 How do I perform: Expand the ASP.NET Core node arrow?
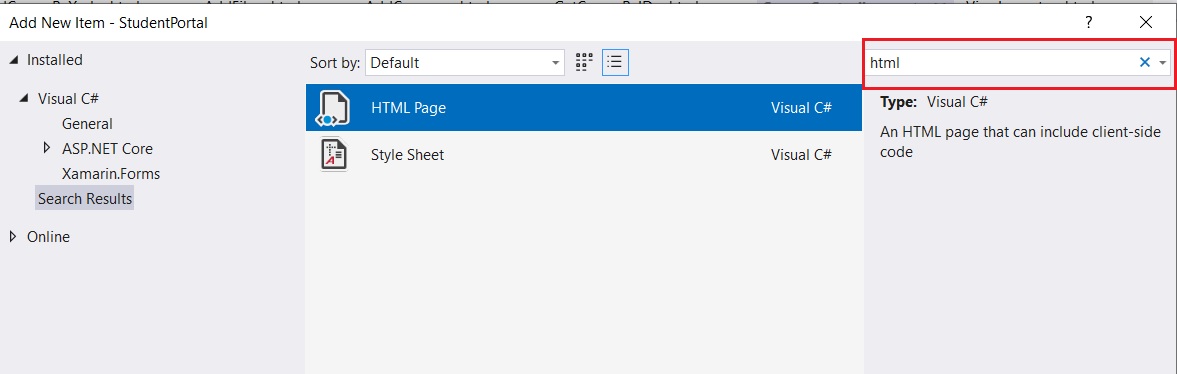[48, 149]
